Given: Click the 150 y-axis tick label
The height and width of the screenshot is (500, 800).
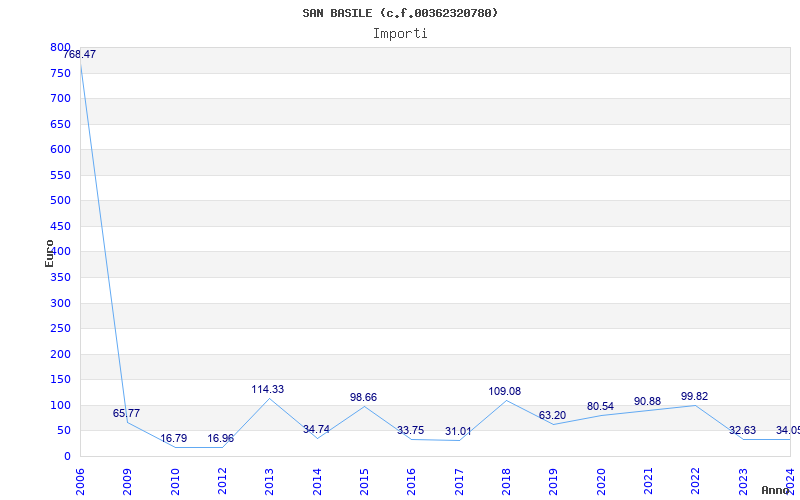Looking at the screenshot, I should point(60,380).
